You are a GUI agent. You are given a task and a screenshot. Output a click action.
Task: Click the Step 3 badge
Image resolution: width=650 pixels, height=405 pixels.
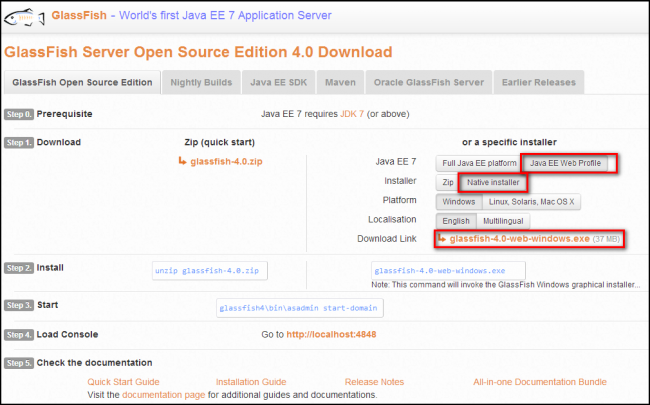19,306
